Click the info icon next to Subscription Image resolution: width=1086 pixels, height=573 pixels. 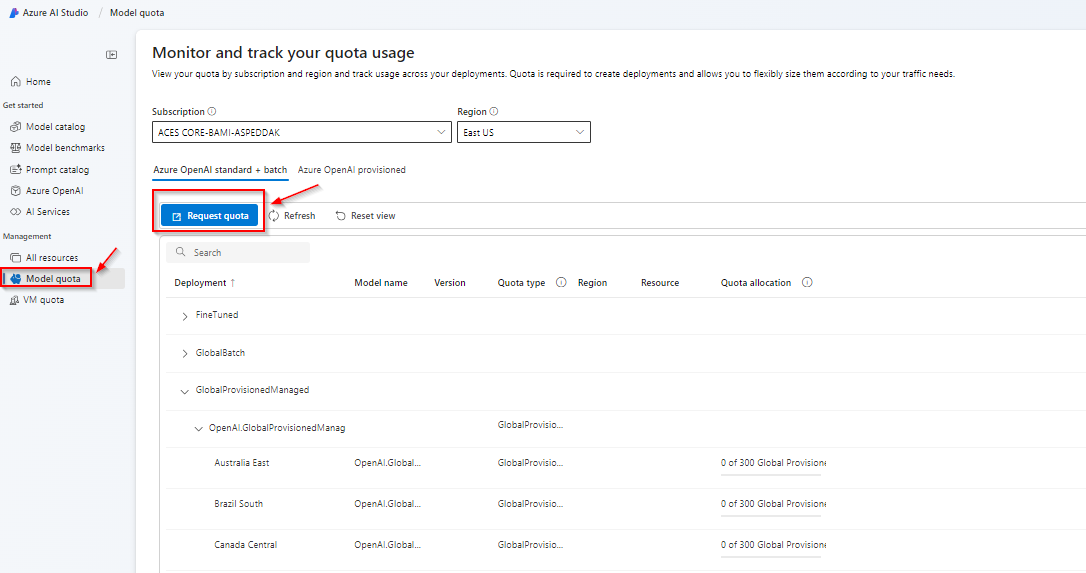[x=212, y=112]
